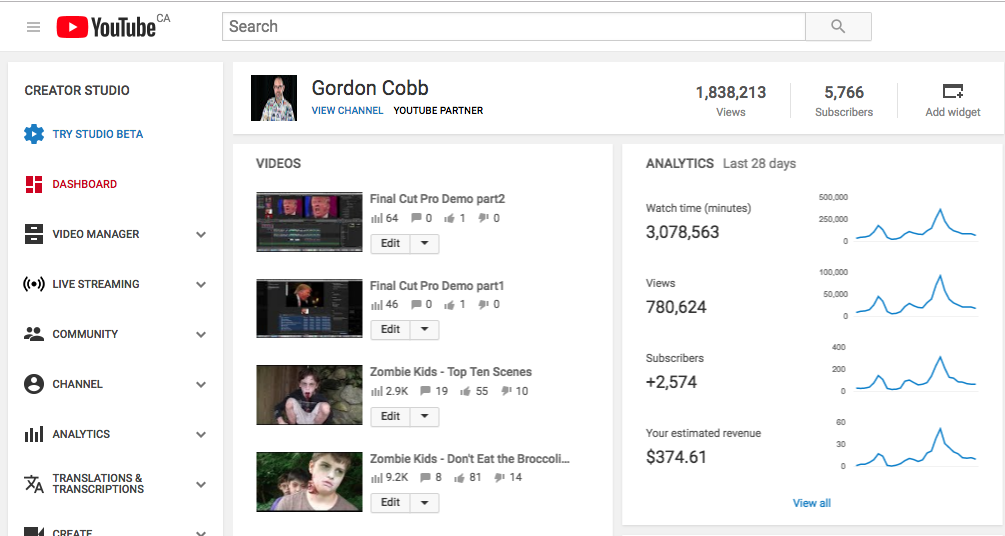The height and width of the screenshot is (536, 1005).
Task: Open Zombie Kids - Don't Eat the Broccoli title
Action: (x=470, y=459)
